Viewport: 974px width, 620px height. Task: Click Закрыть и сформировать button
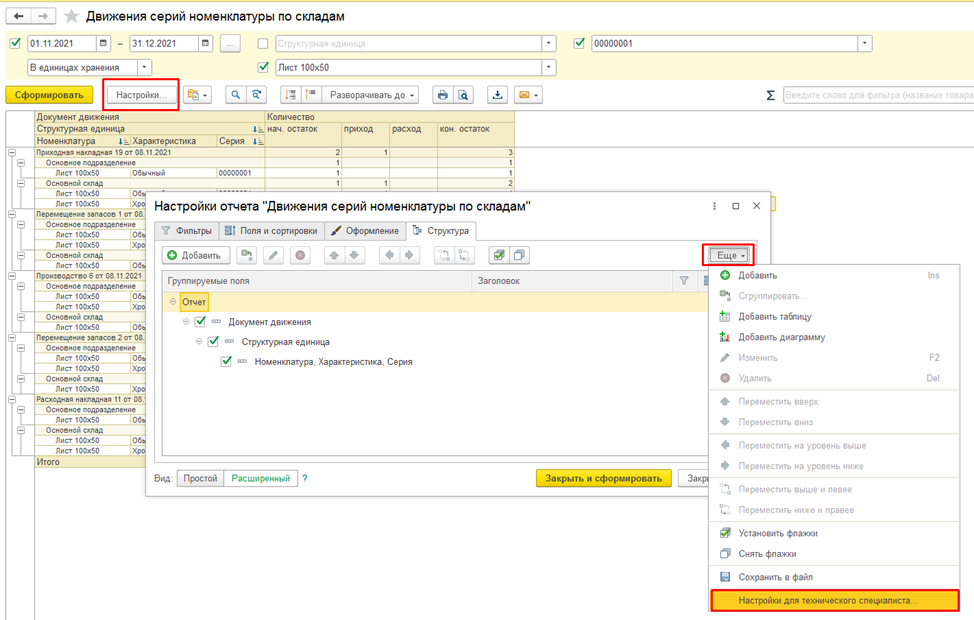(x=604, y=478)
